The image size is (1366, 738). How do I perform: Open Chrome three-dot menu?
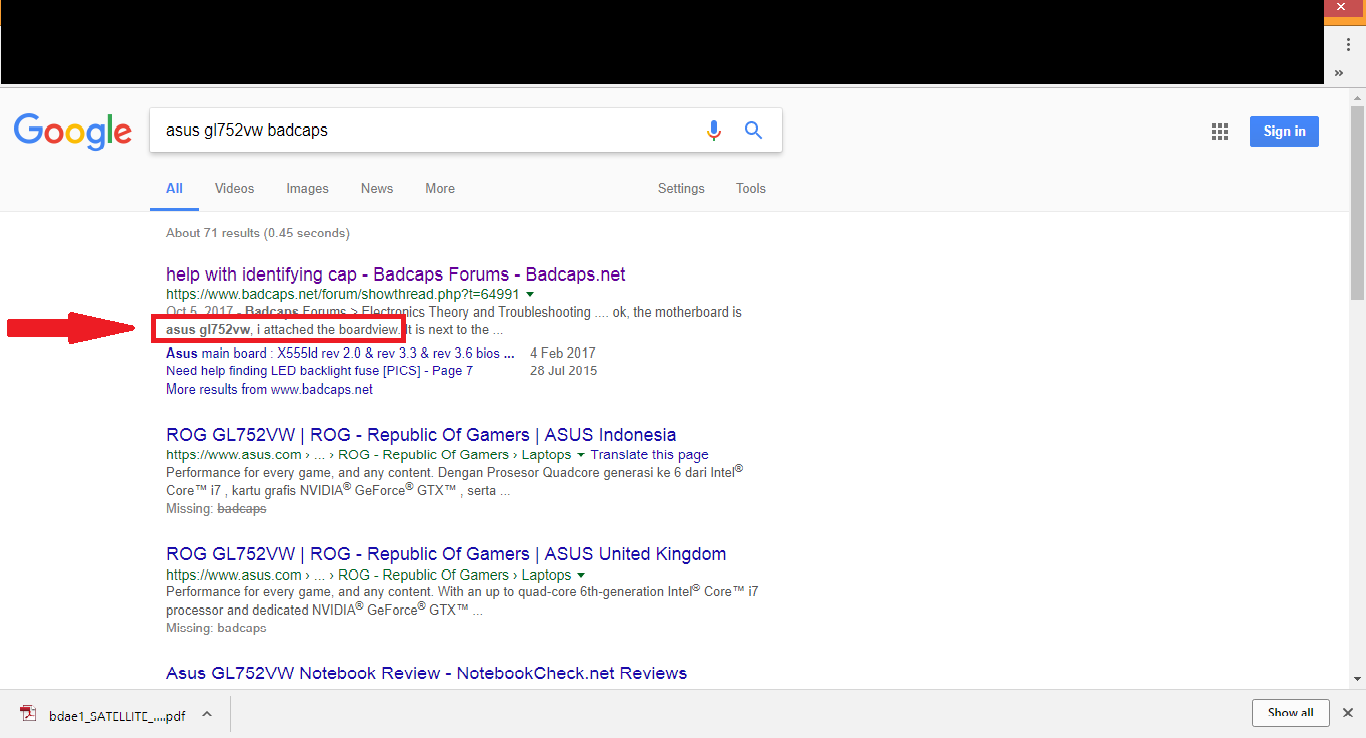[x=1347, y=45]
